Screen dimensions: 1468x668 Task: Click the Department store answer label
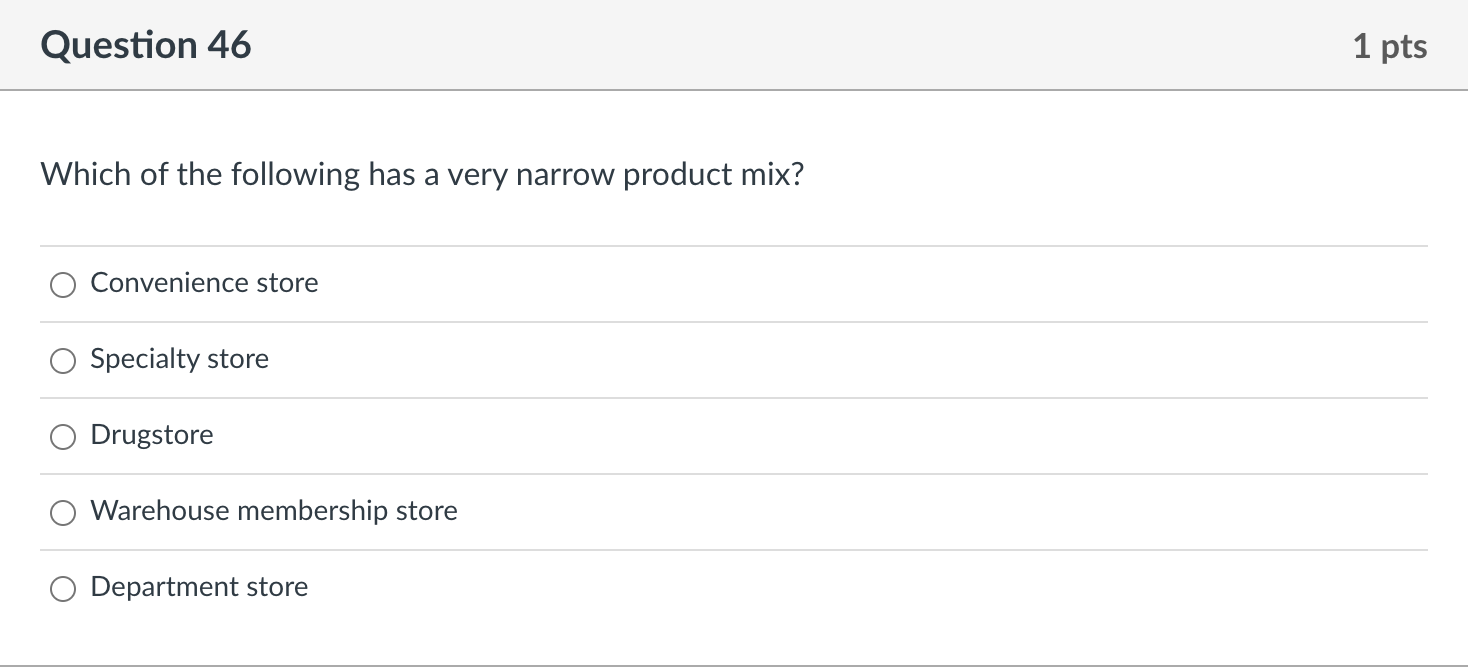click(x=199, y=586)
